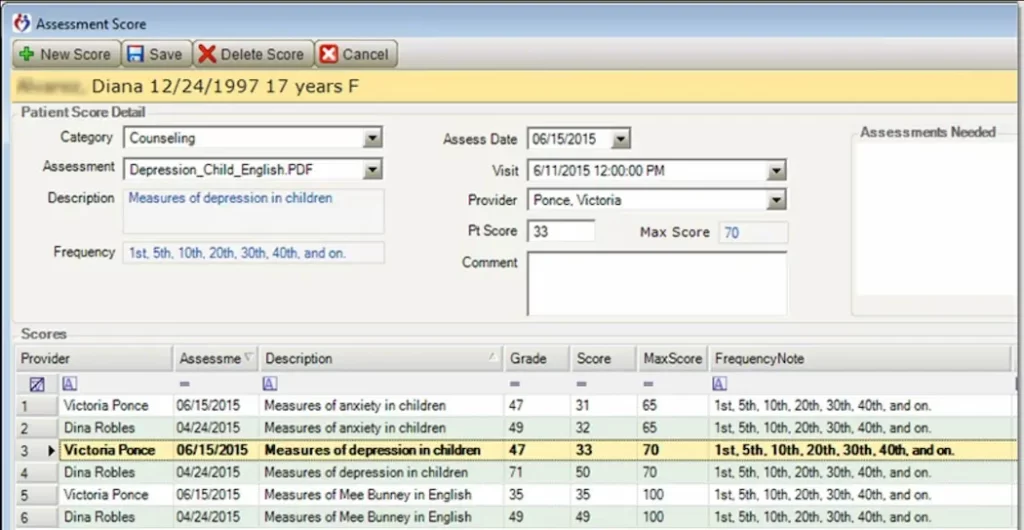Sort by the Provider column header
Screen dimensions: 1024x530
click(94, 358)
